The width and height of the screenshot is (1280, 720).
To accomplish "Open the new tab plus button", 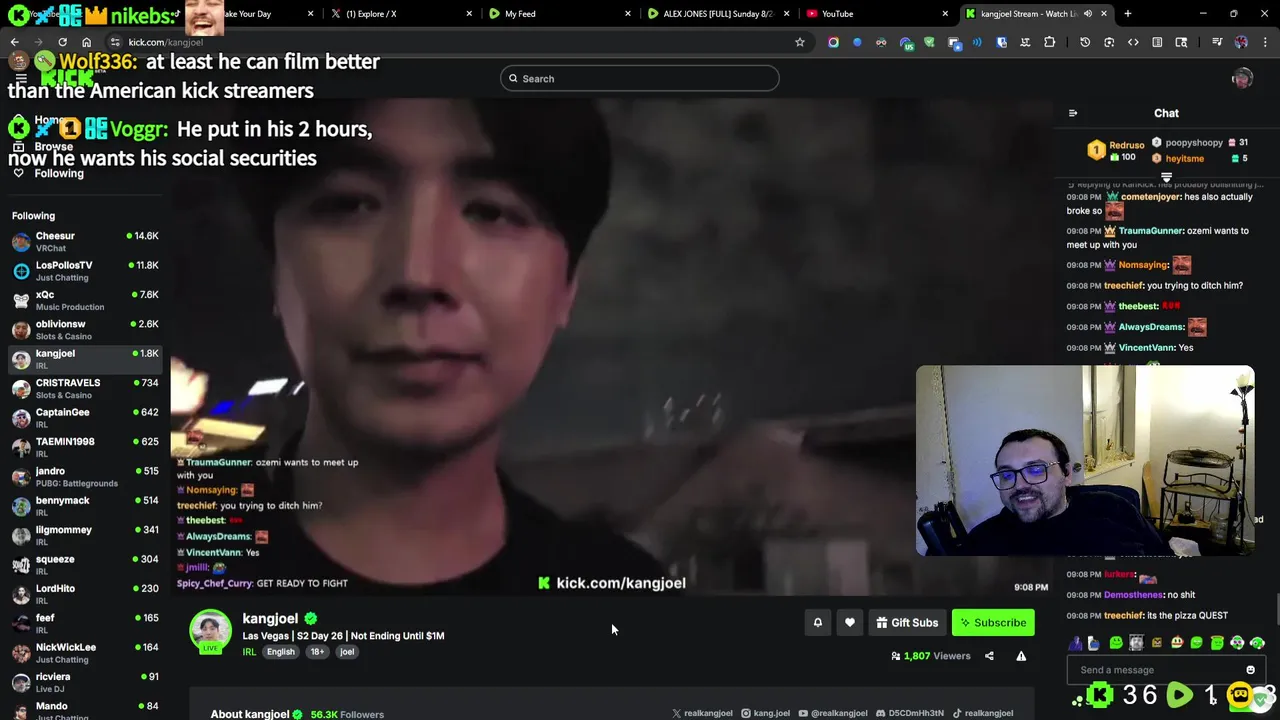I will pyautogui.click(x=1127, y=14).
